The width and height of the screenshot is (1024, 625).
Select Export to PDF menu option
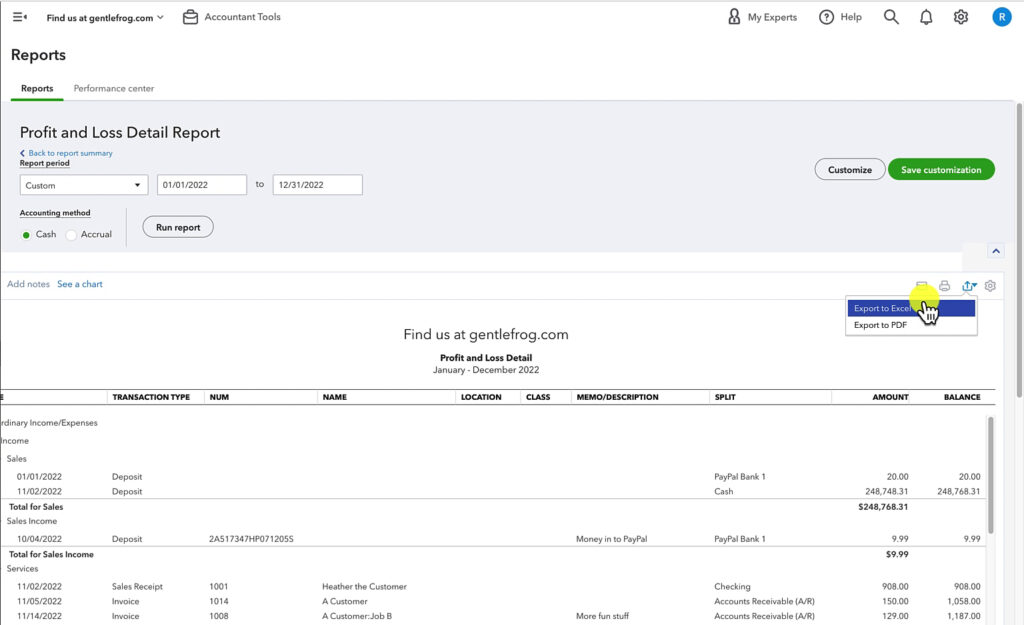pyautogui.click(x=881, y=324)
